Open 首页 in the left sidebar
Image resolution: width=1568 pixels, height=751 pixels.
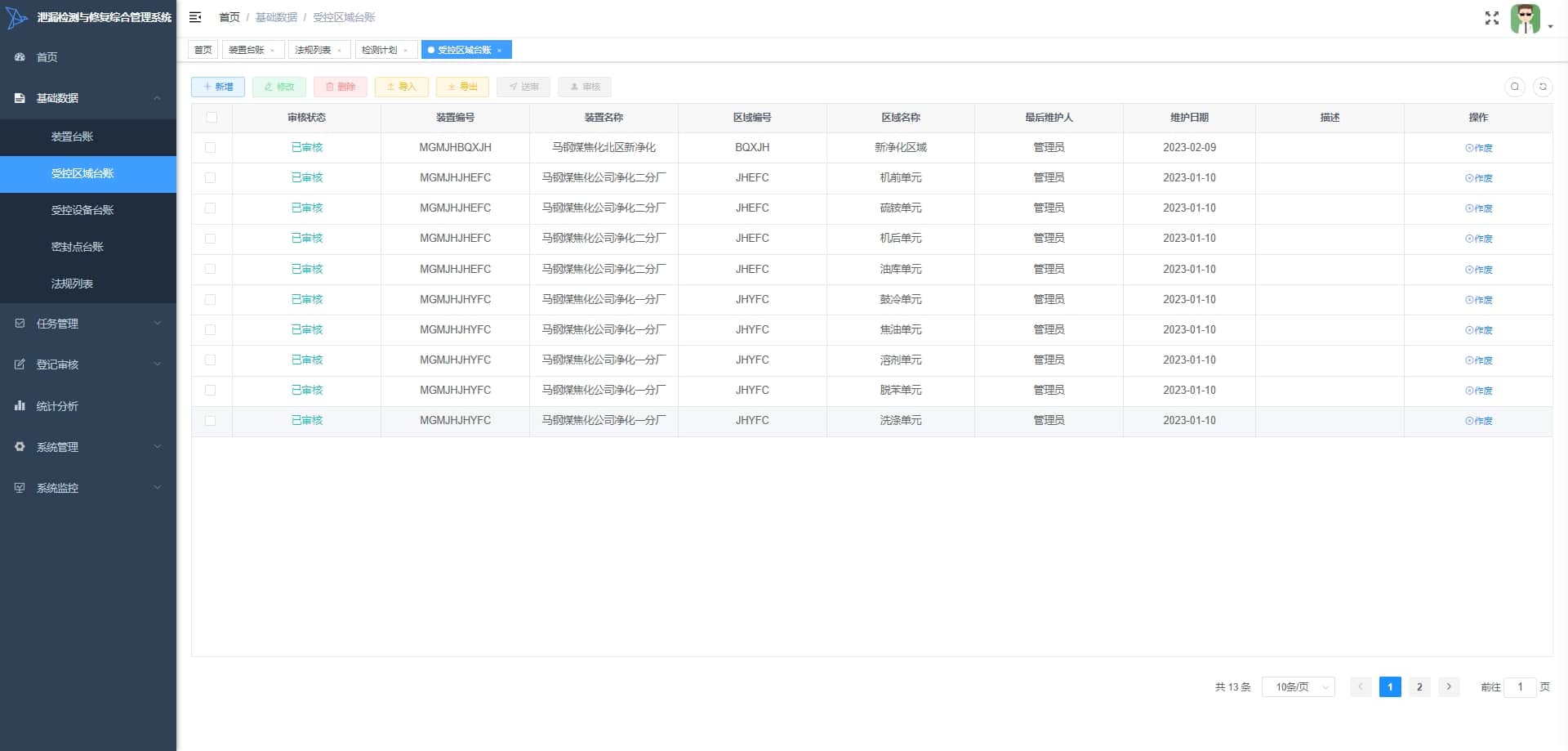click(x=88, y=57)
